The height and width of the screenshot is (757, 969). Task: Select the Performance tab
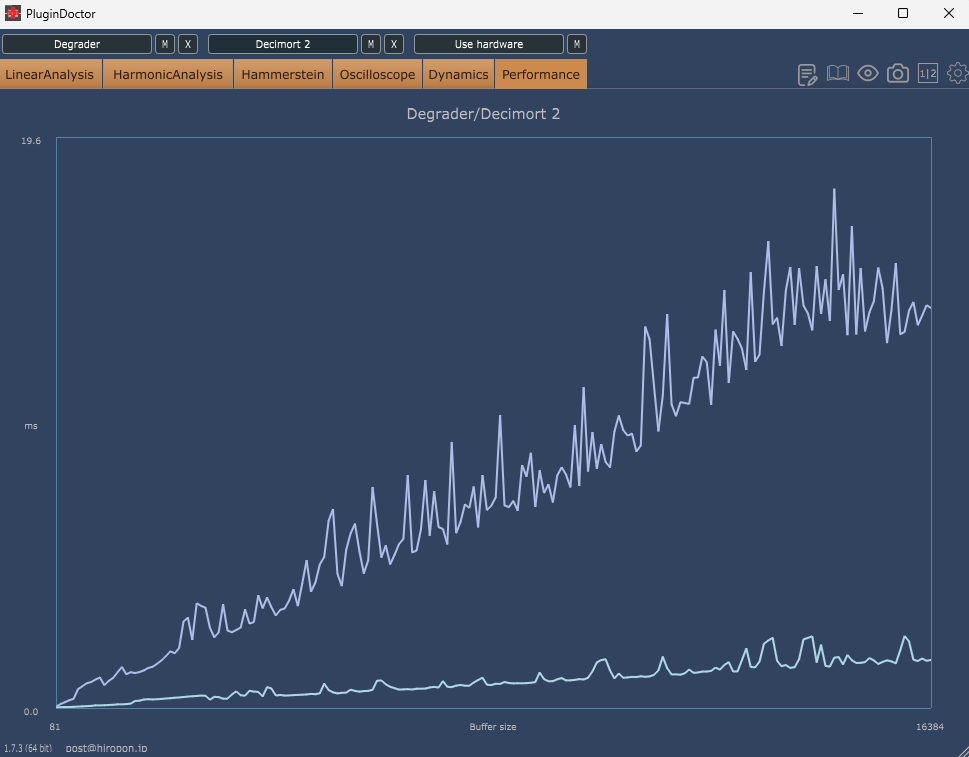pyautogui.click(x=541, y=74)
